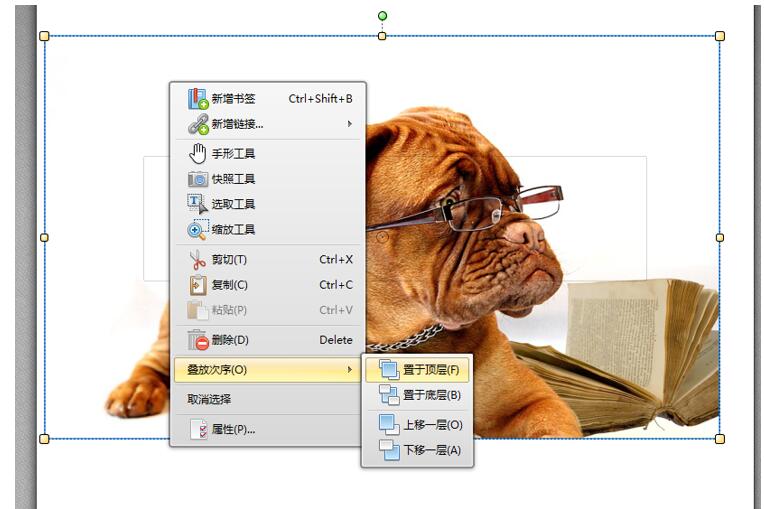Choose 新增书签 from context menu
Screen dimensions: 764x509
pos(267,99)
